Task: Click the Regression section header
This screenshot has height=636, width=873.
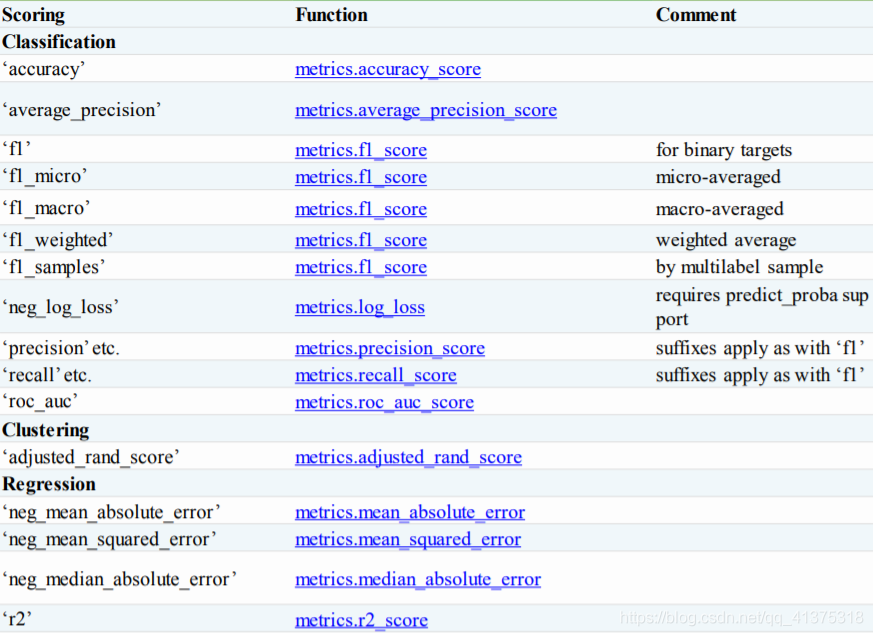Action: pyautogui.click(x=48, y=484)
